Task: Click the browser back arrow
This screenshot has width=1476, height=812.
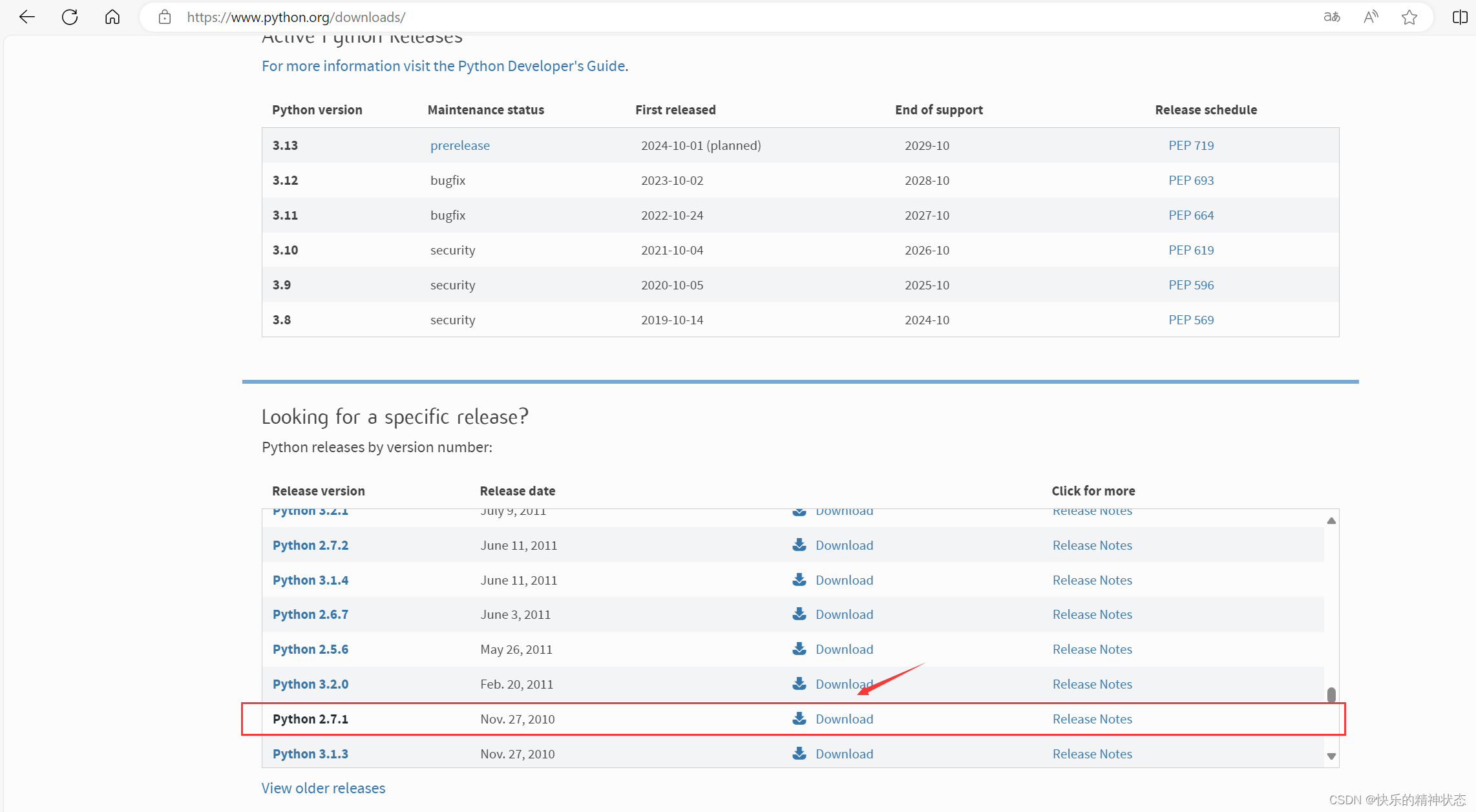Action: tap(27, 17)
